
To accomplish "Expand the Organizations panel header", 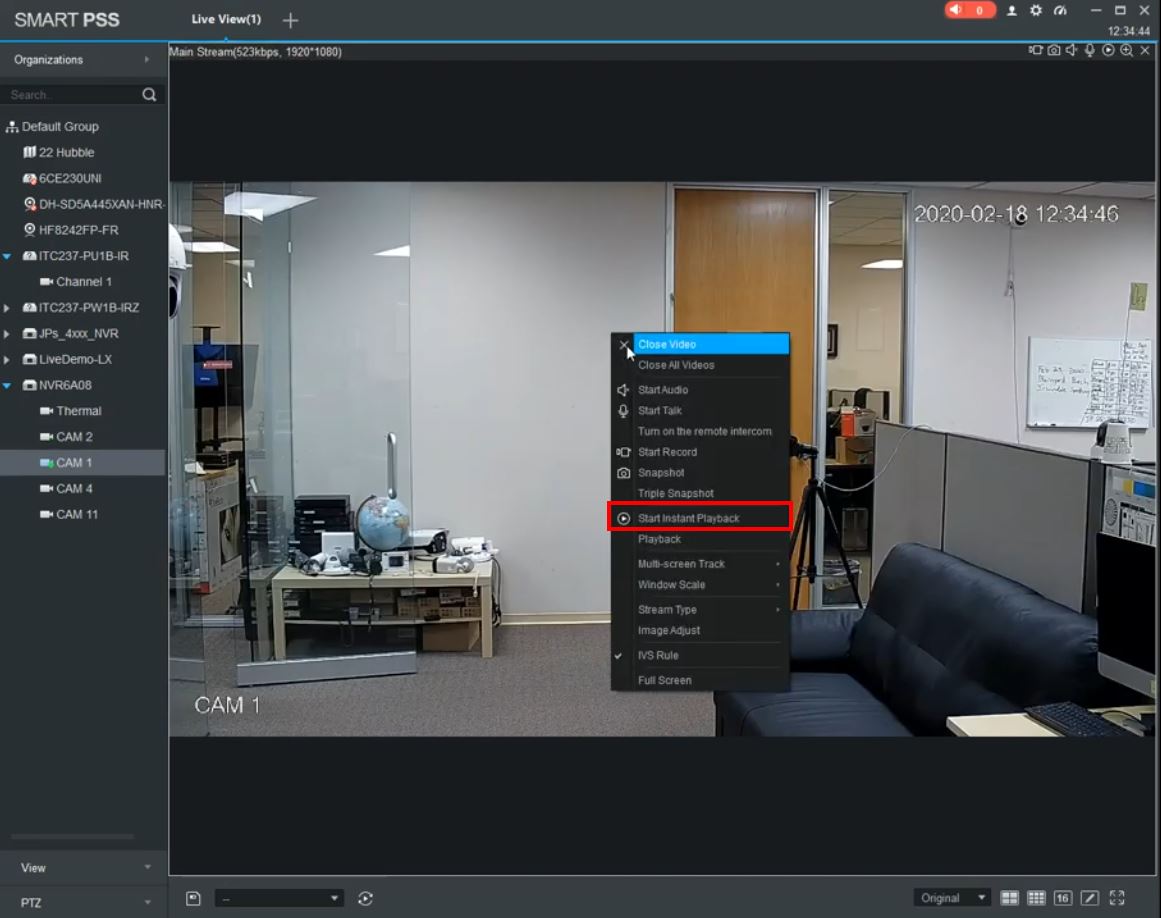I will [83, 59].
